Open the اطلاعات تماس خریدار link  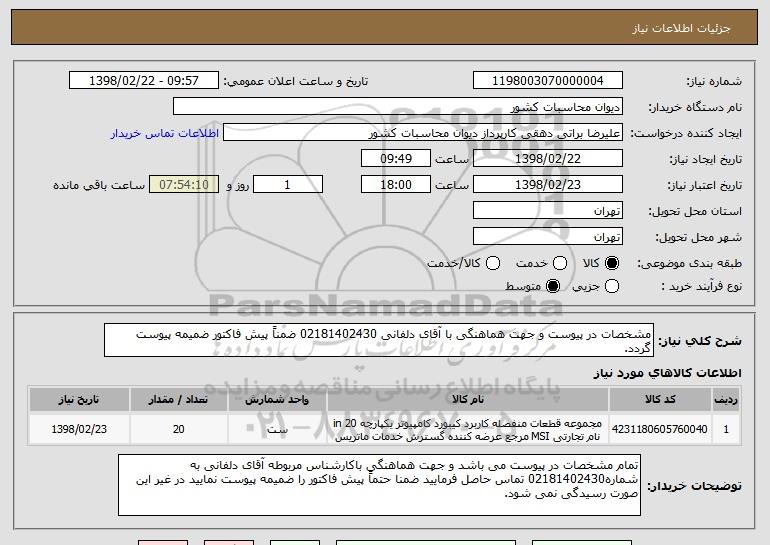coord(165,134)
